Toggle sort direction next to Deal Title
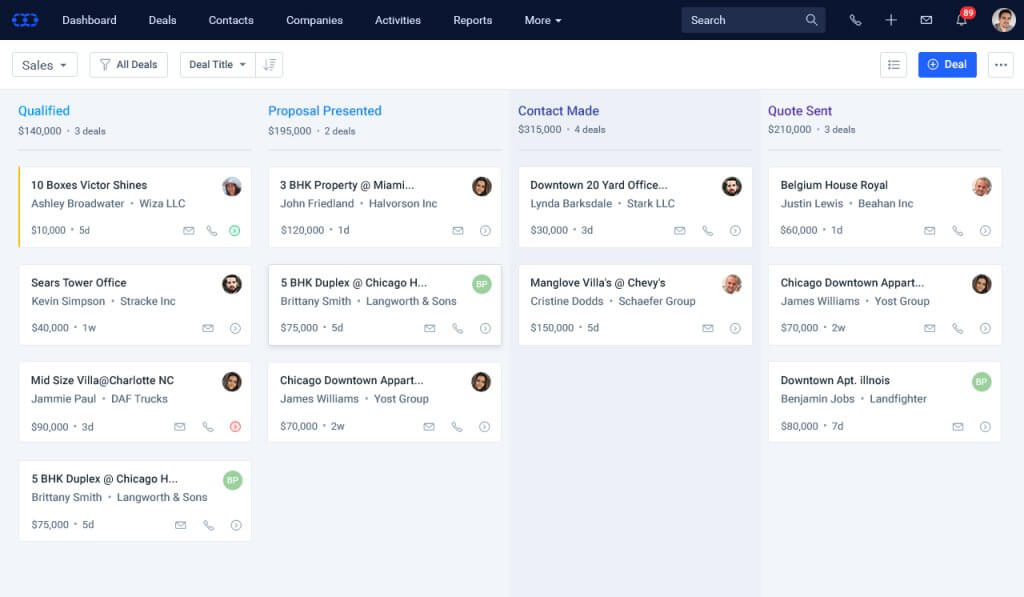The height and width of the screenshot is (597, 1024). pyautogui.click(x=268, y=64)
